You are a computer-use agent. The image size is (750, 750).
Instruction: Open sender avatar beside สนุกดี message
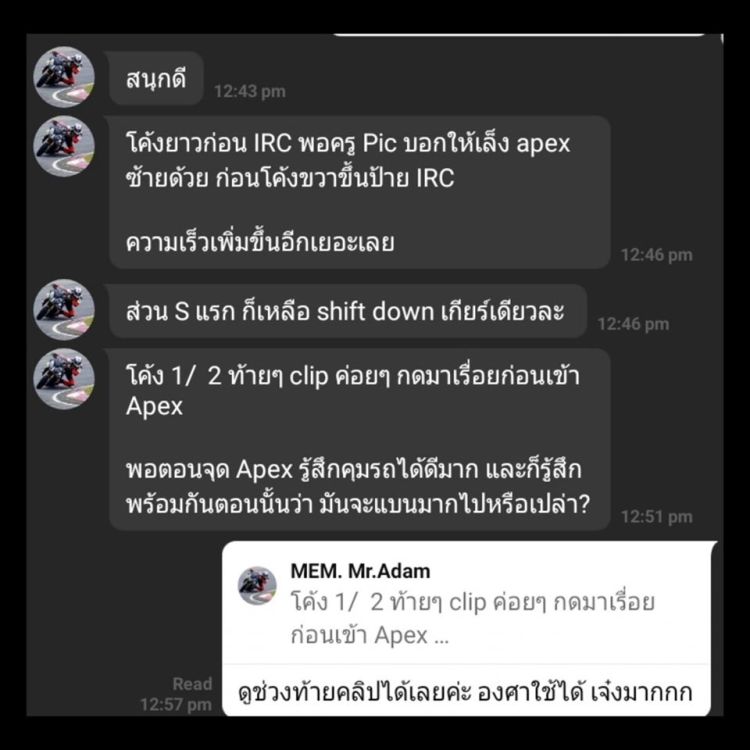pyautogui.click(x=64, y=77)
